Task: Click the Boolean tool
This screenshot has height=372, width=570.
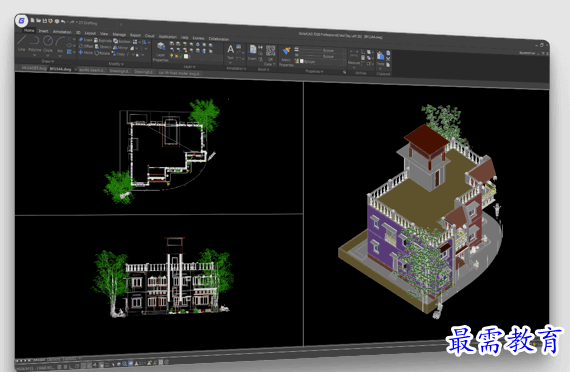Action: (122, 41)
